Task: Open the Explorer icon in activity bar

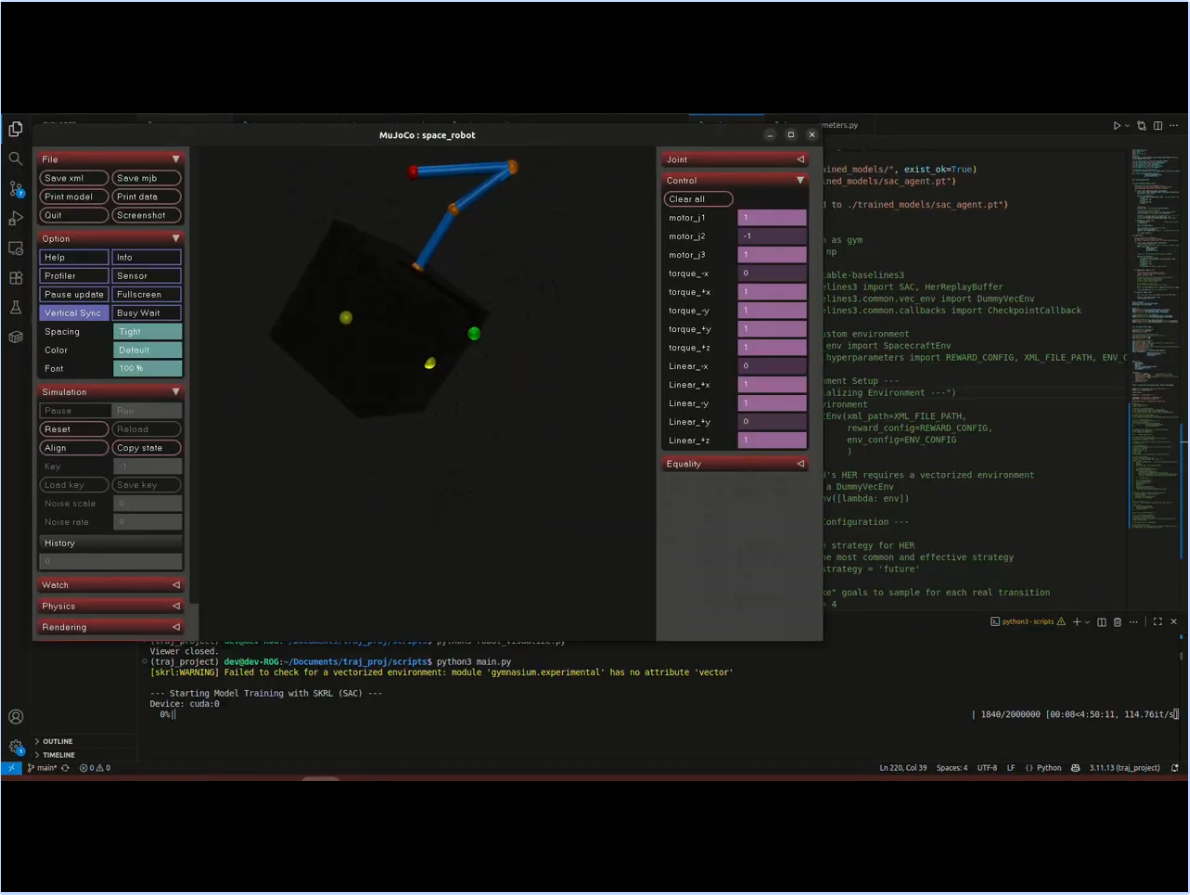Action: pyautogui.click(x=15, y=129)
